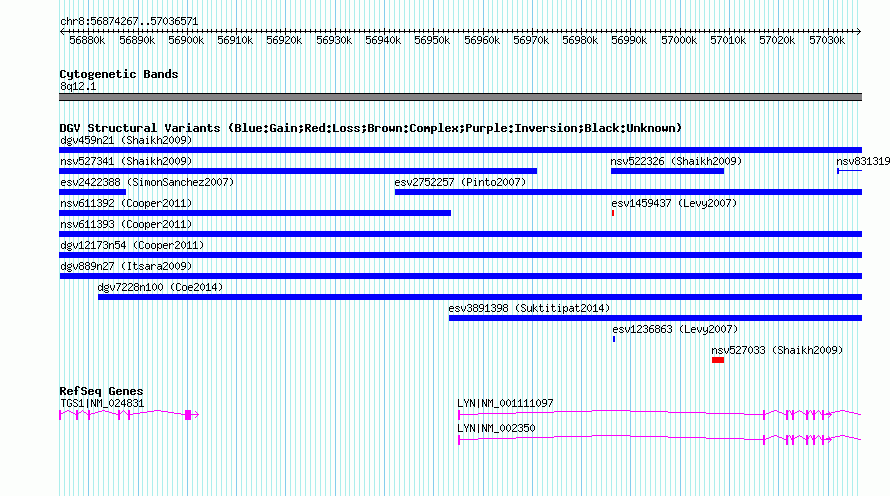Select dgv12173n54 (Cooper2011) variant label
The height and width of the screenshot is (496, 890).
(x=132, y=245)
